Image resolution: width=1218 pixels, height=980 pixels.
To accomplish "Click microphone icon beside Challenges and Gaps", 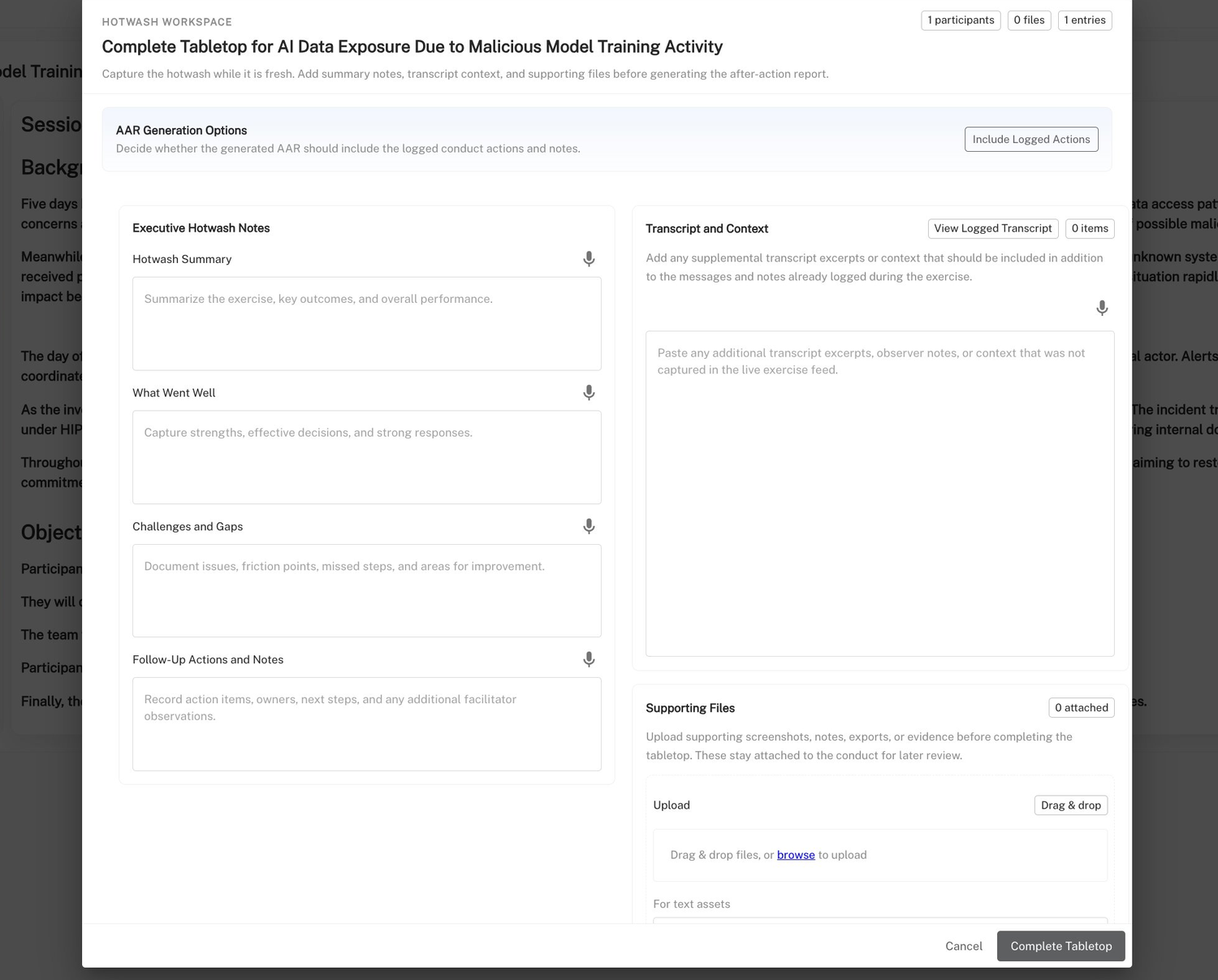I will [x=589, y=526].
